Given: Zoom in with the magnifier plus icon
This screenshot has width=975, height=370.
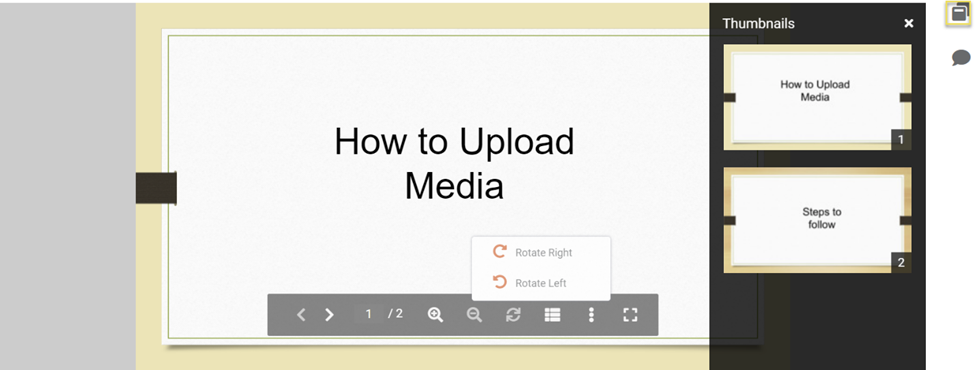Looking at the screenshot, I should point(435,315).
